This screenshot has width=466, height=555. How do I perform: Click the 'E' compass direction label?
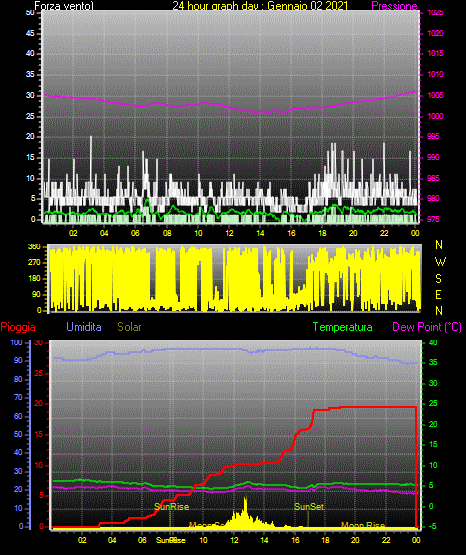(438, 294)
